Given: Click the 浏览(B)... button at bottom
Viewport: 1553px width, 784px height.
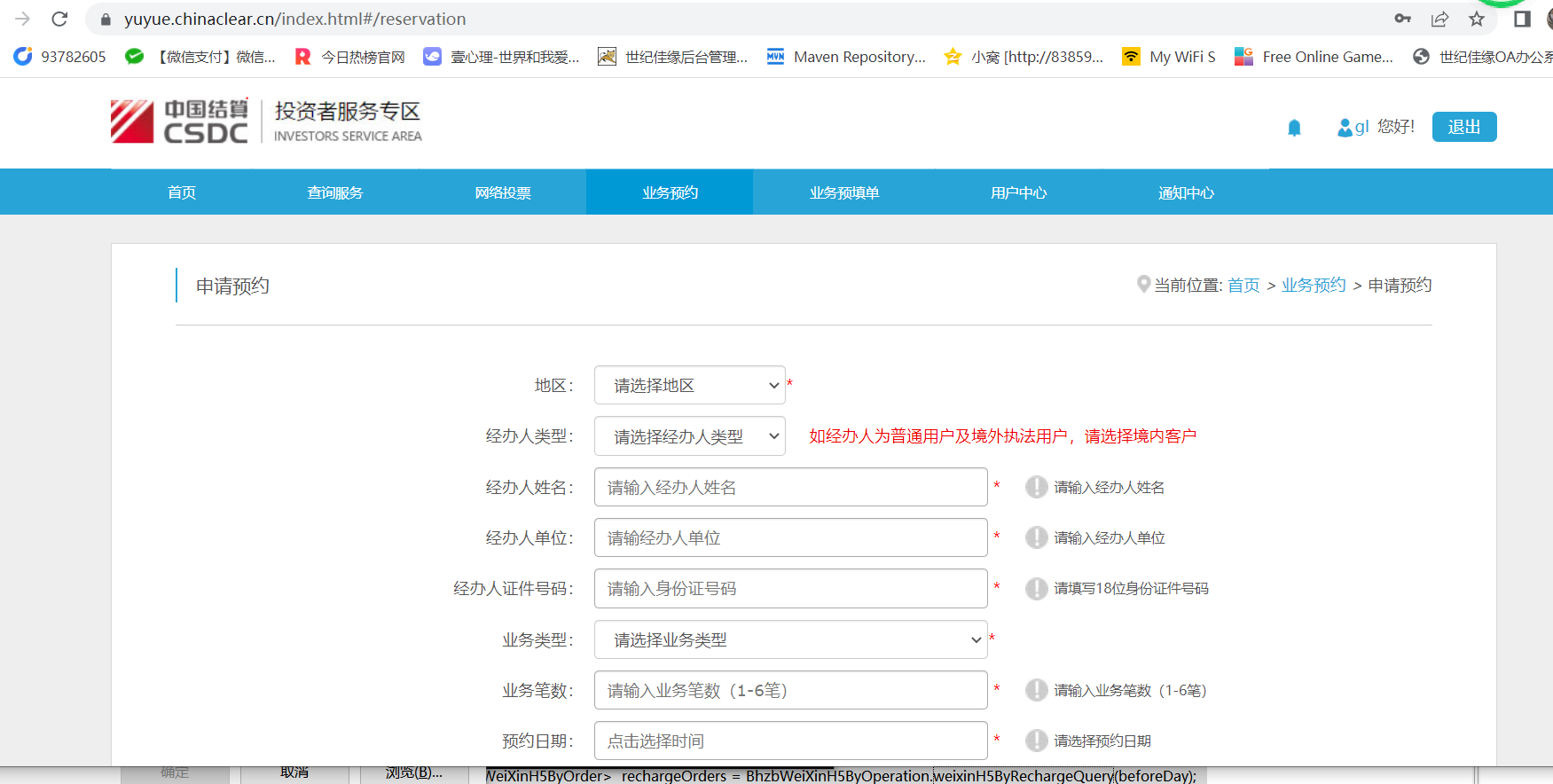Looking at the screenshot, I should (414, 773).
